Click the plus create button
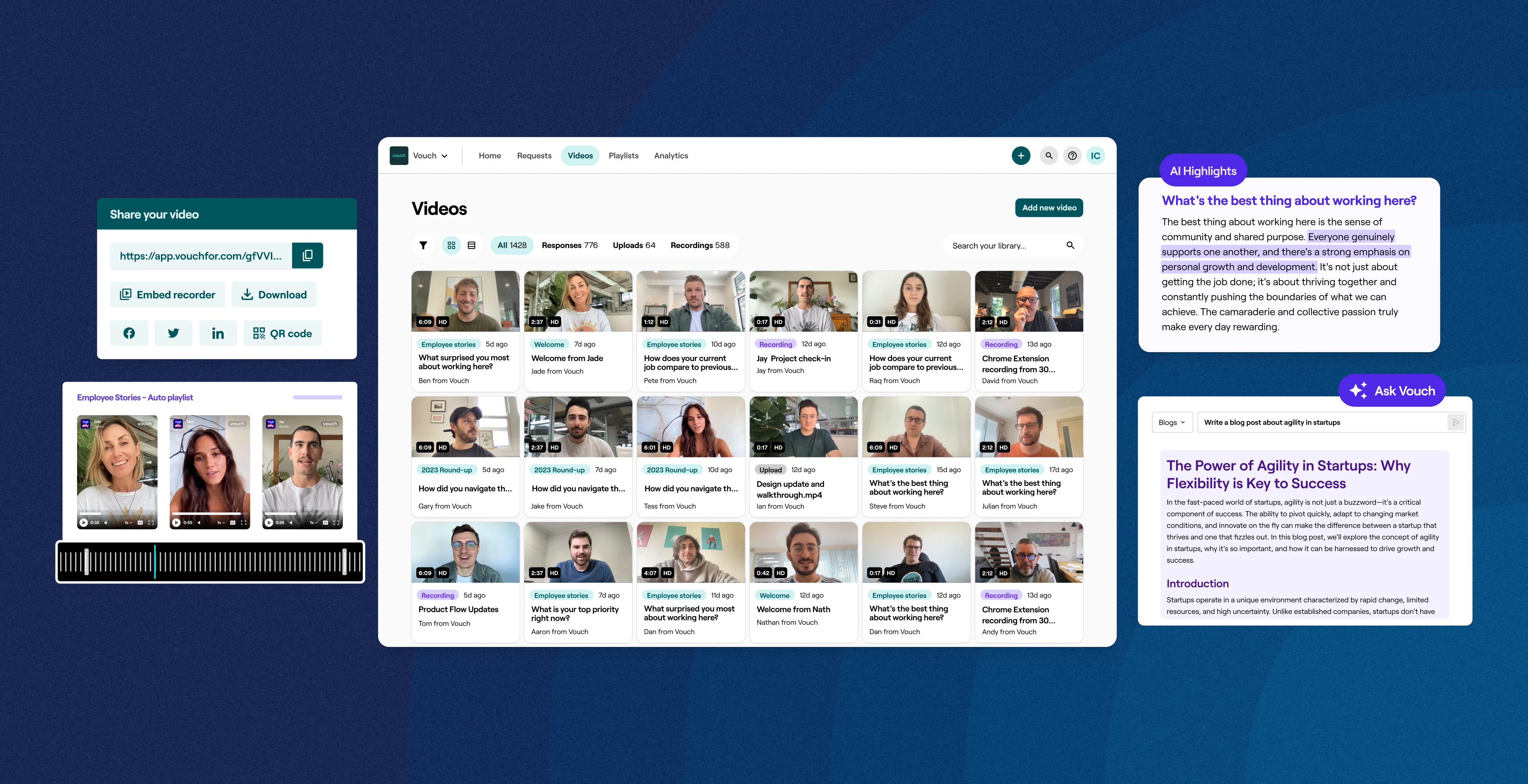The image size is (1528, 784). pos(1020,155)
